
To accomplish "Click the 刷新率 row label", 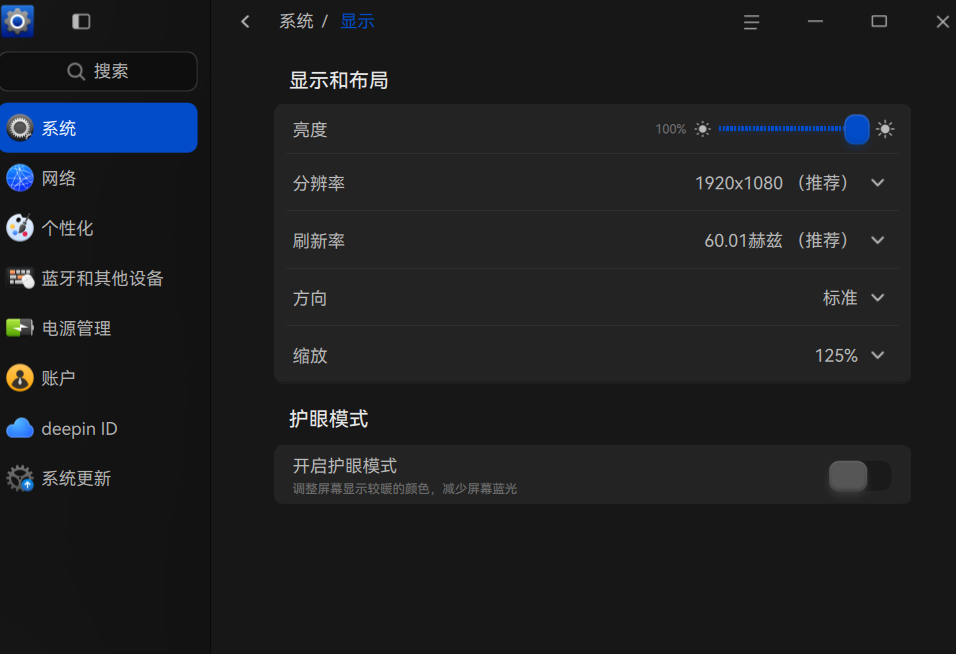I will click(x=318, y=241).
